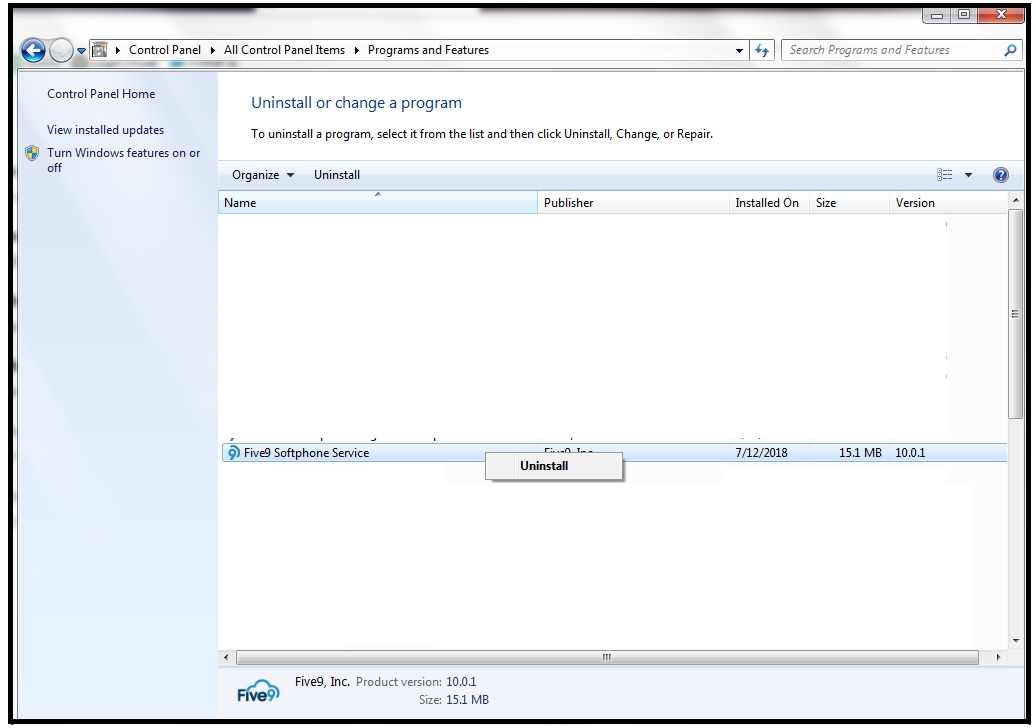Screen dimensions: 1036x728
Task: Open the address bar history dropdown
Action: click(739, 50)
